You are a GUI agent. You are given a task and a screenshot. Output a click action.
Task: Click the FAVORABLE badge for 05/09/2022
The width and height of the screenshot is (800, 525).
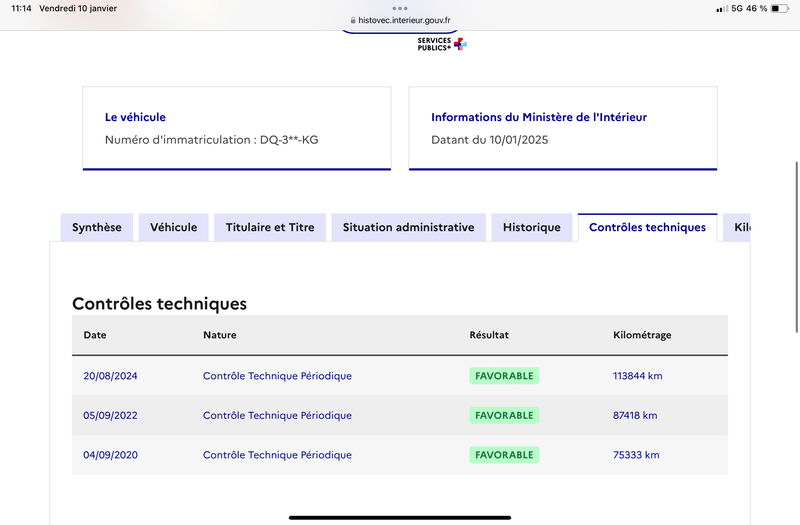tap(504, 415)
